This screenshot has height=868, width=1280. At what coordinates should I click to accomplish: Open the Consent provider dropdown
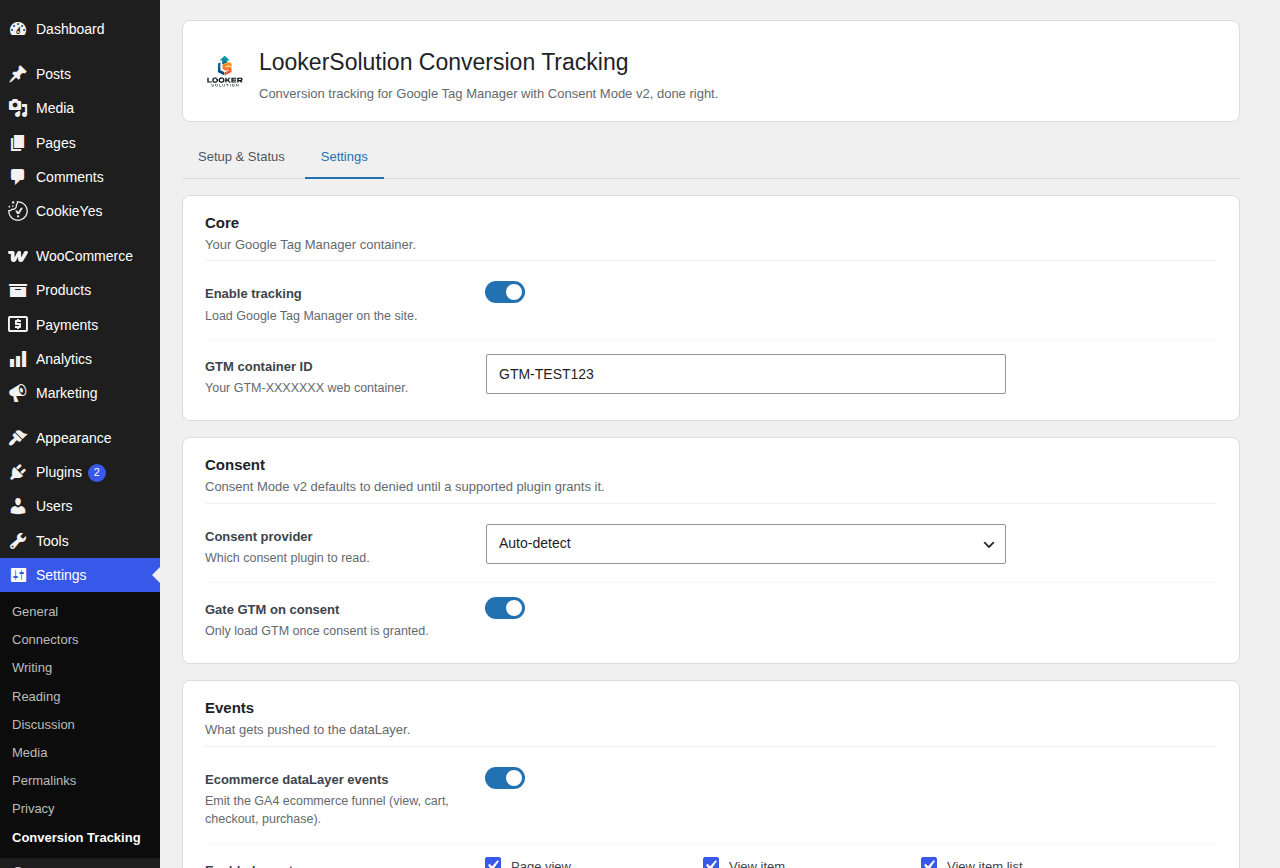pyautogui.click(x=746, y=544)
